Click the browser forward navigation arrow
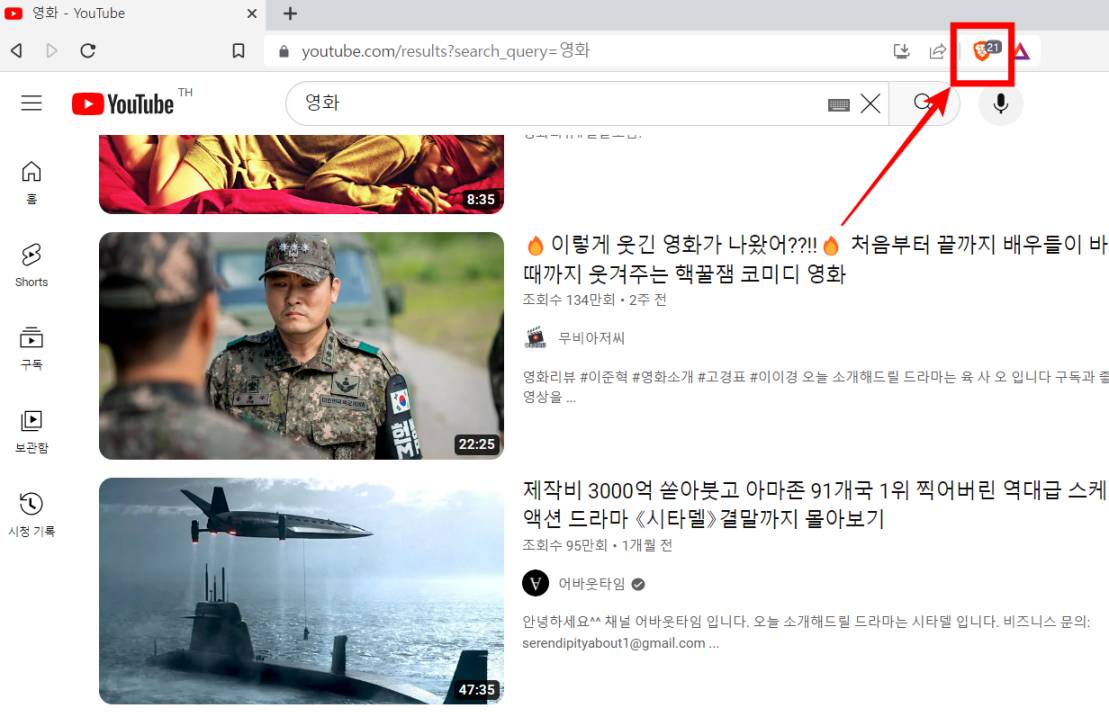Screen dimensions: 1109x717 point(51,50)
